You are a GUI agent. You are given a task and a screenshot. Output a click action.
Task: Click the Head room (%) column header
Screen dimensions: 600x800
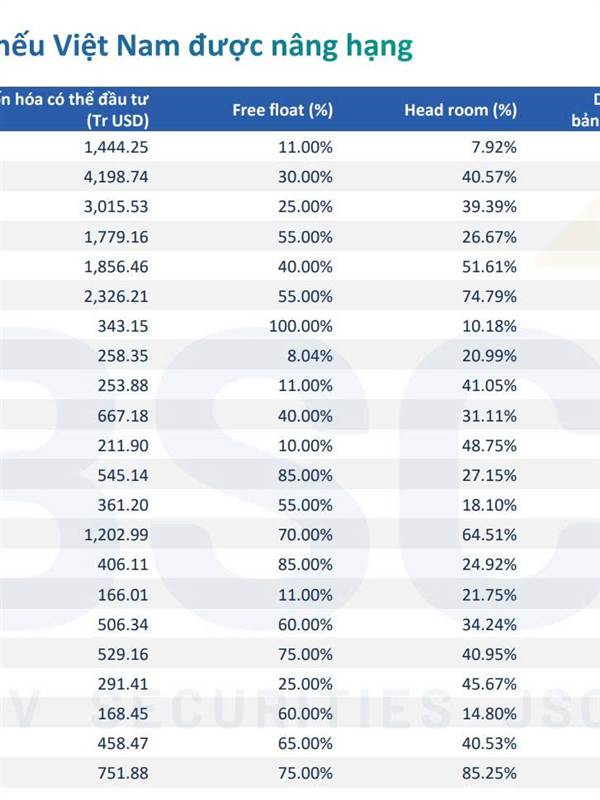pyautogui.click(x=461, y=110)
